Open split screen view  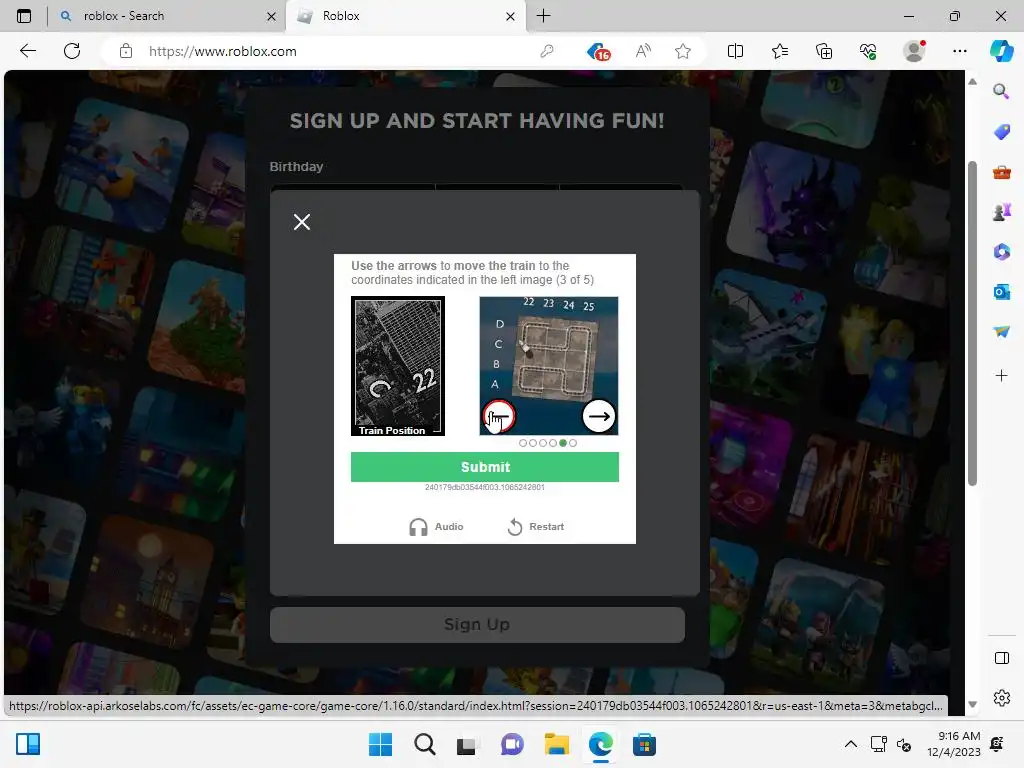(735, 51)
